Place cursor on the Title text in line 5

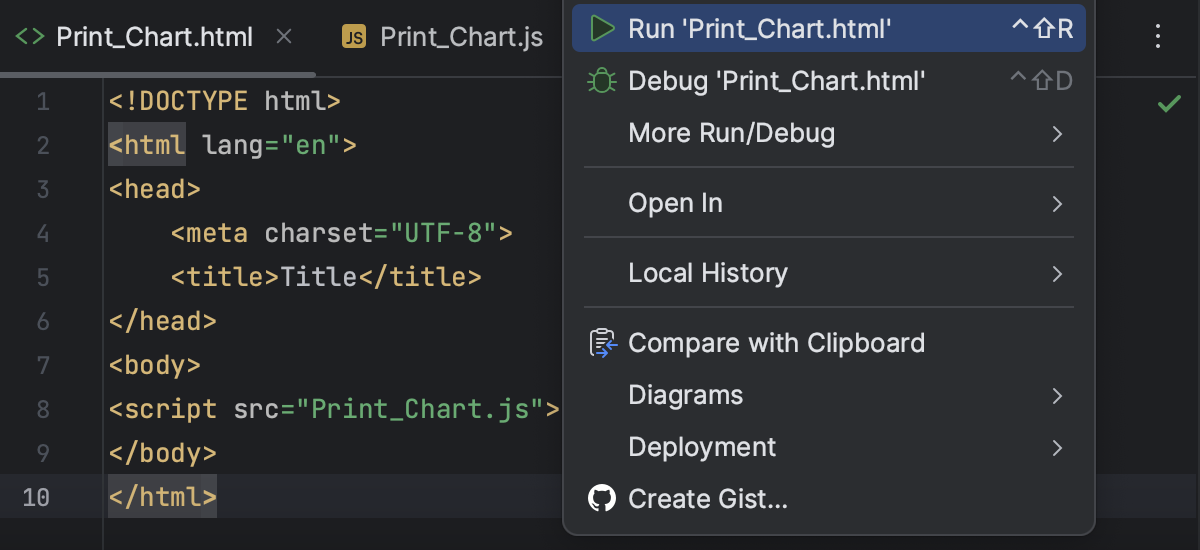click(318, 277)
